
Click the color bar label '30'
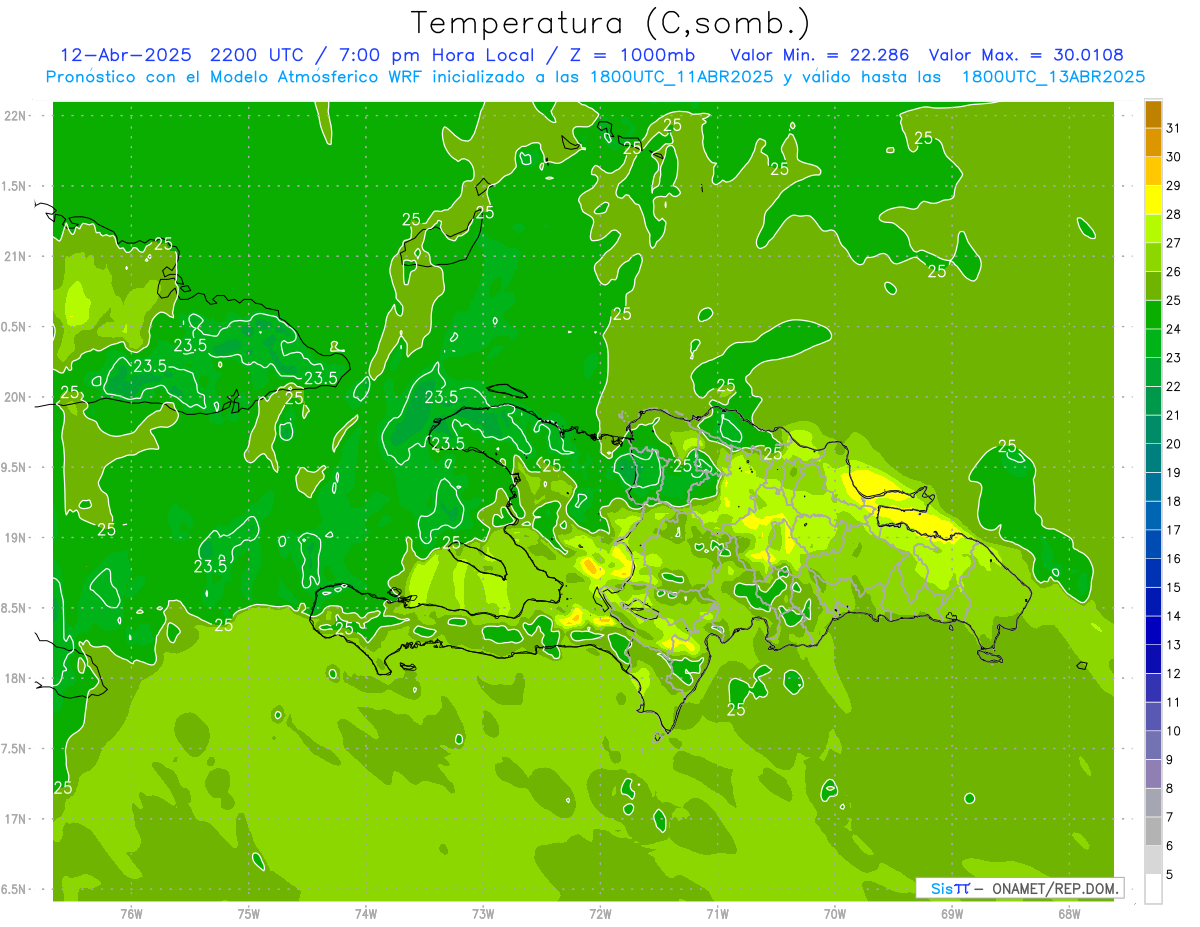pyautogui.click(x=1174, y=157)
